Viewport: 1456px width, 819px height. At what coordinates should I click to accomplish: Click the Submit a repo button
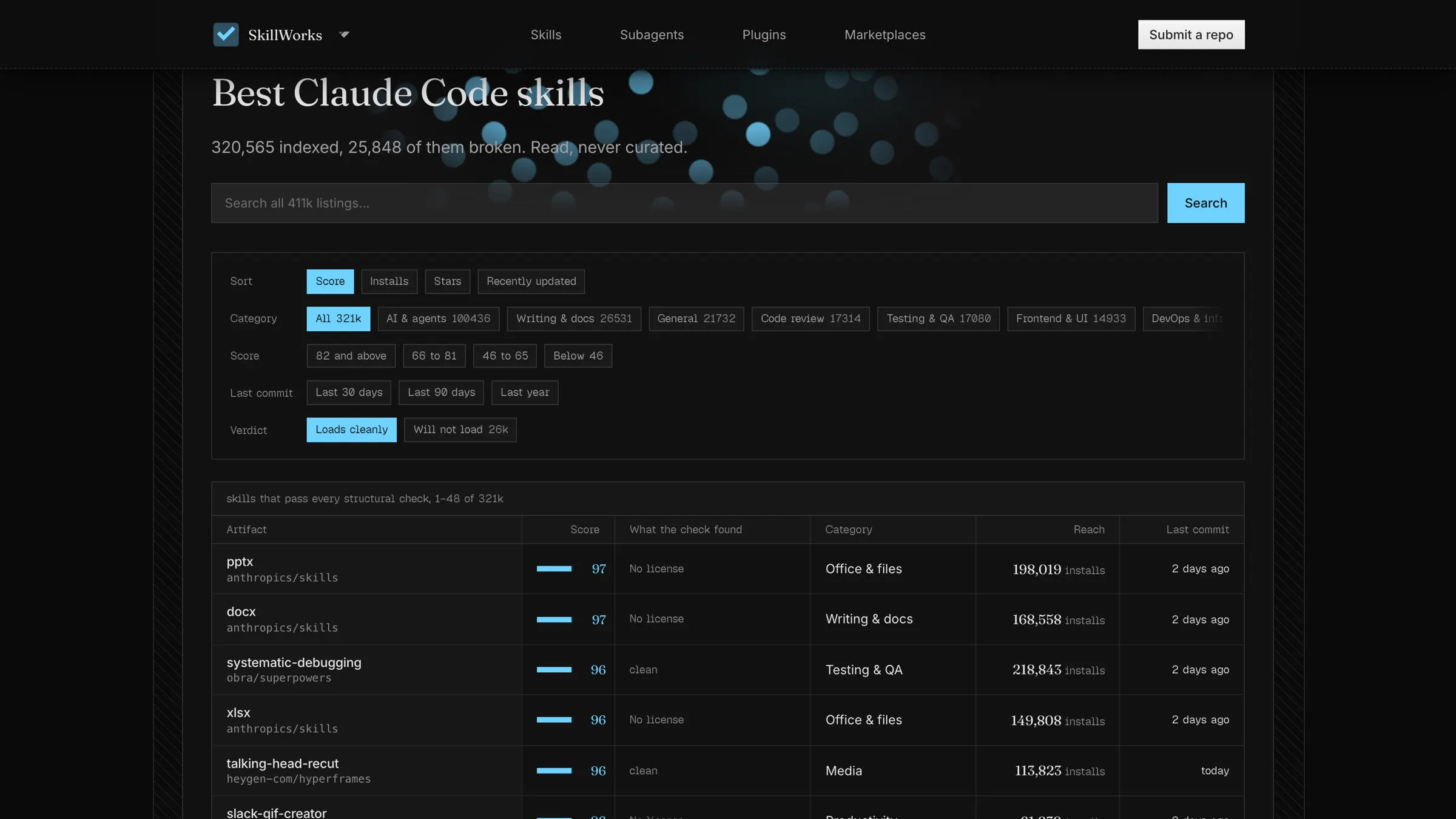click(x=1191, y=35)
